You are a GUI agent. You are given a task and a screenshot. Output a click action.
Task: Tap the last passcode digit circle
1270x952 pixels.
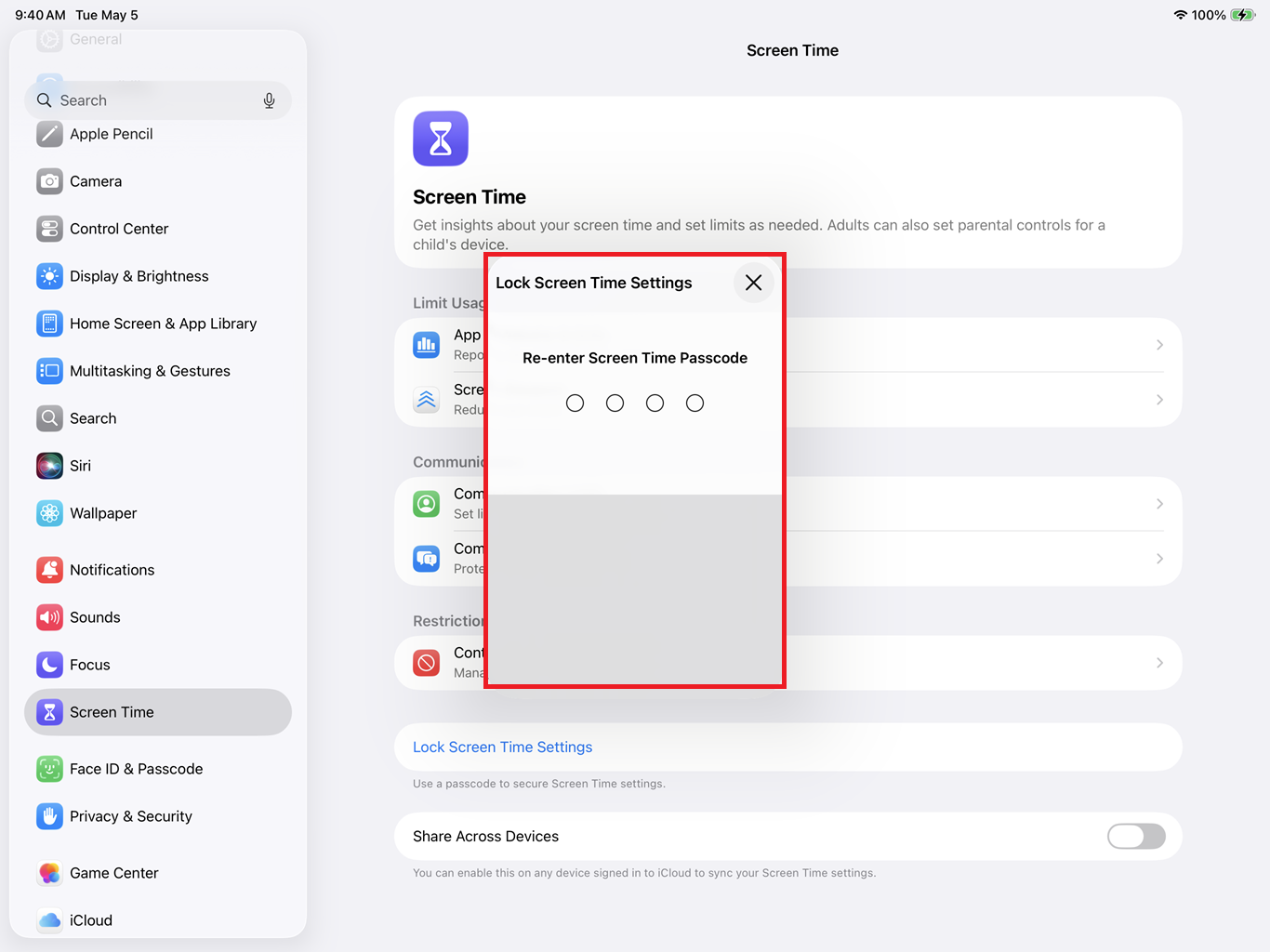(695, 403)
